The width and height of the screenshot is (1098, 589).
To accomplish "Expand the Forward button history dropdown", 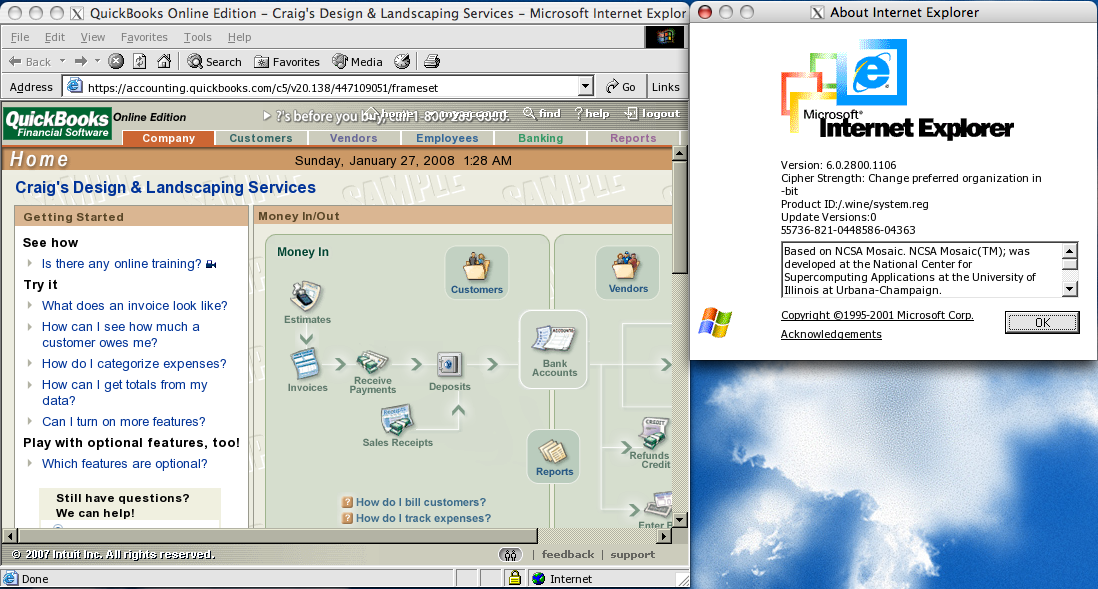I will coord(97,61).
